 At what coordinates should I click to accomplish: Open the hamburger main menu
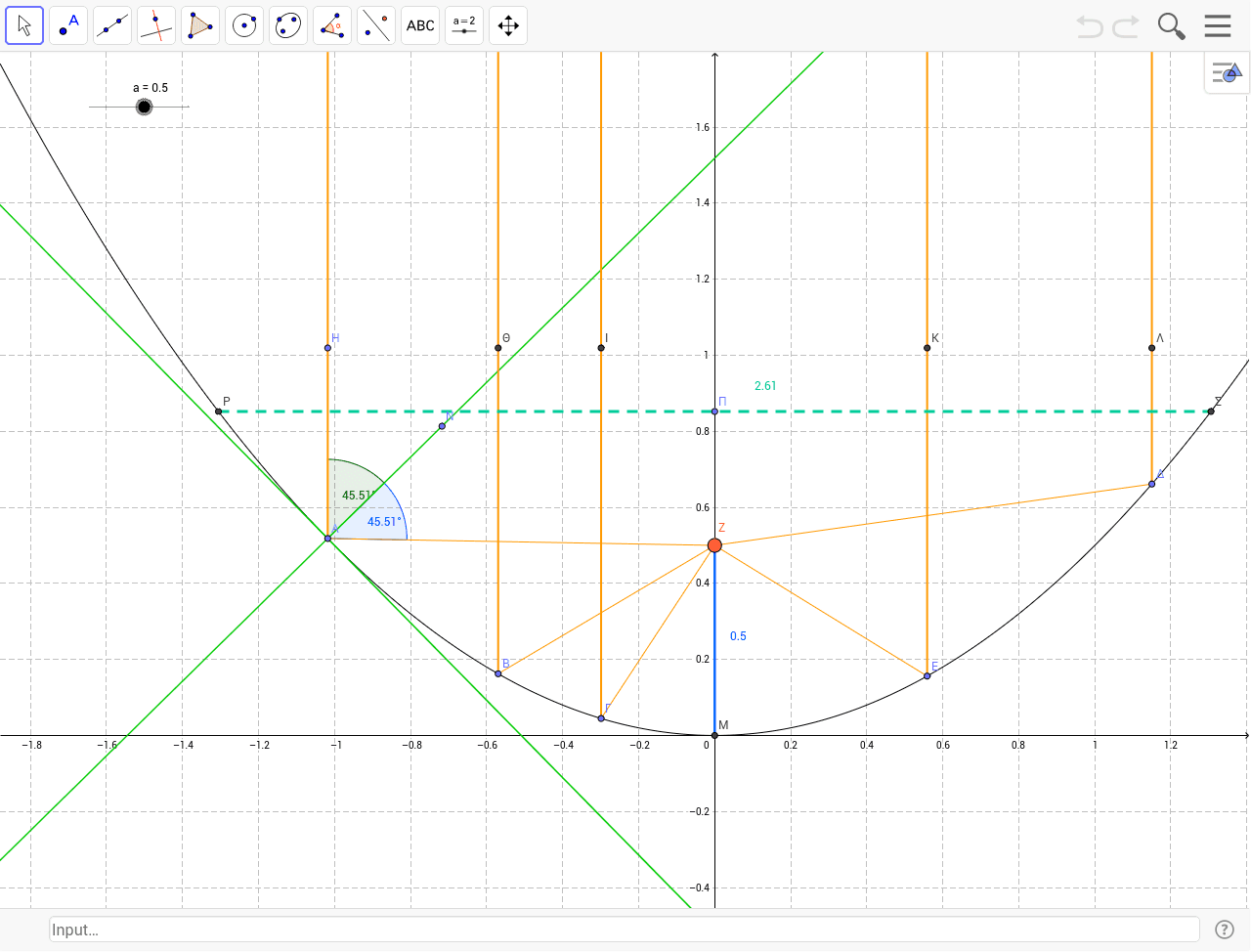(1218, 25)
